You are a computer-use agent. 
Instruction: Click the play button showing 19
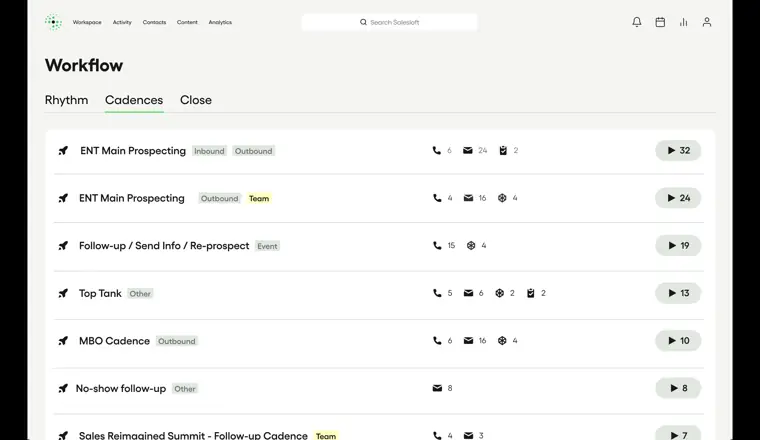(x=678, y=246)
